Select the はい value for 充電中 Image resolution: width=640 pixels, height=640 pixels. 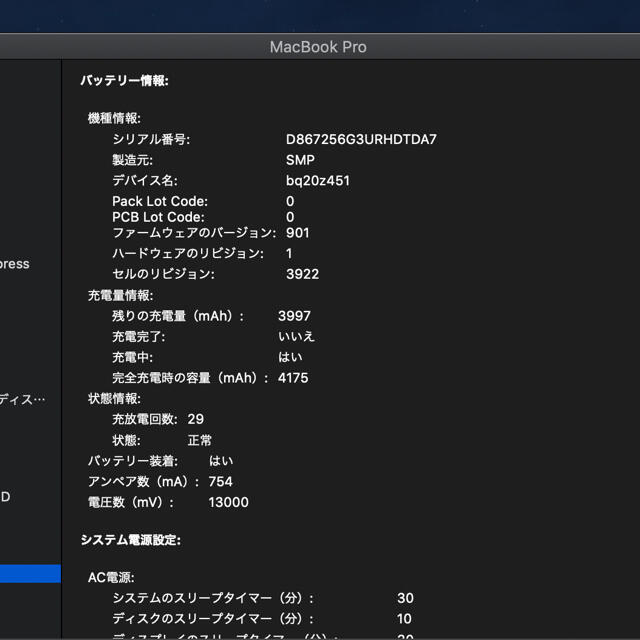click(x=290, y=357)
